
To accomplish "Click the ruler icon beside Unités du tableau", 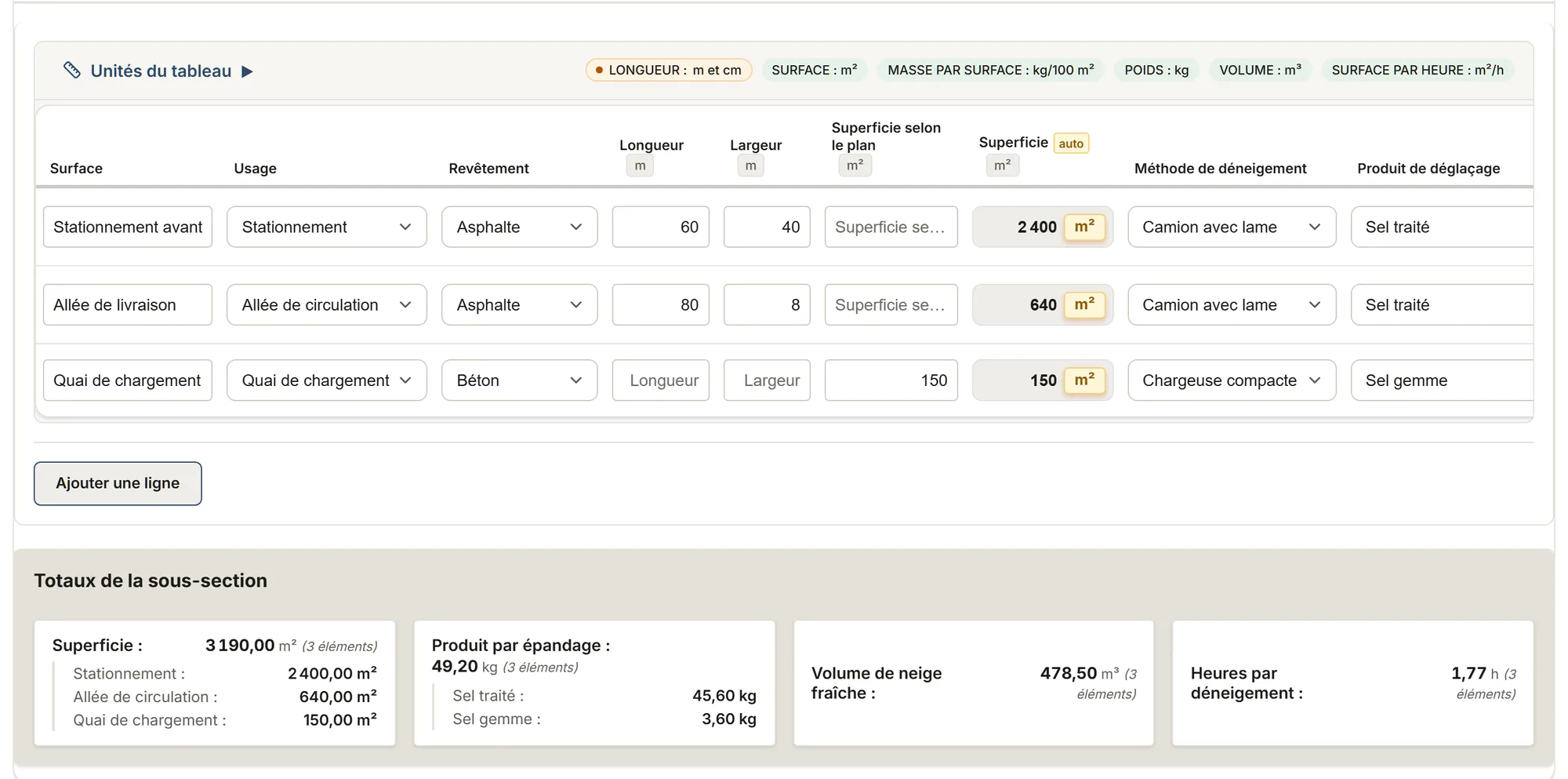I will coord(71,71).
